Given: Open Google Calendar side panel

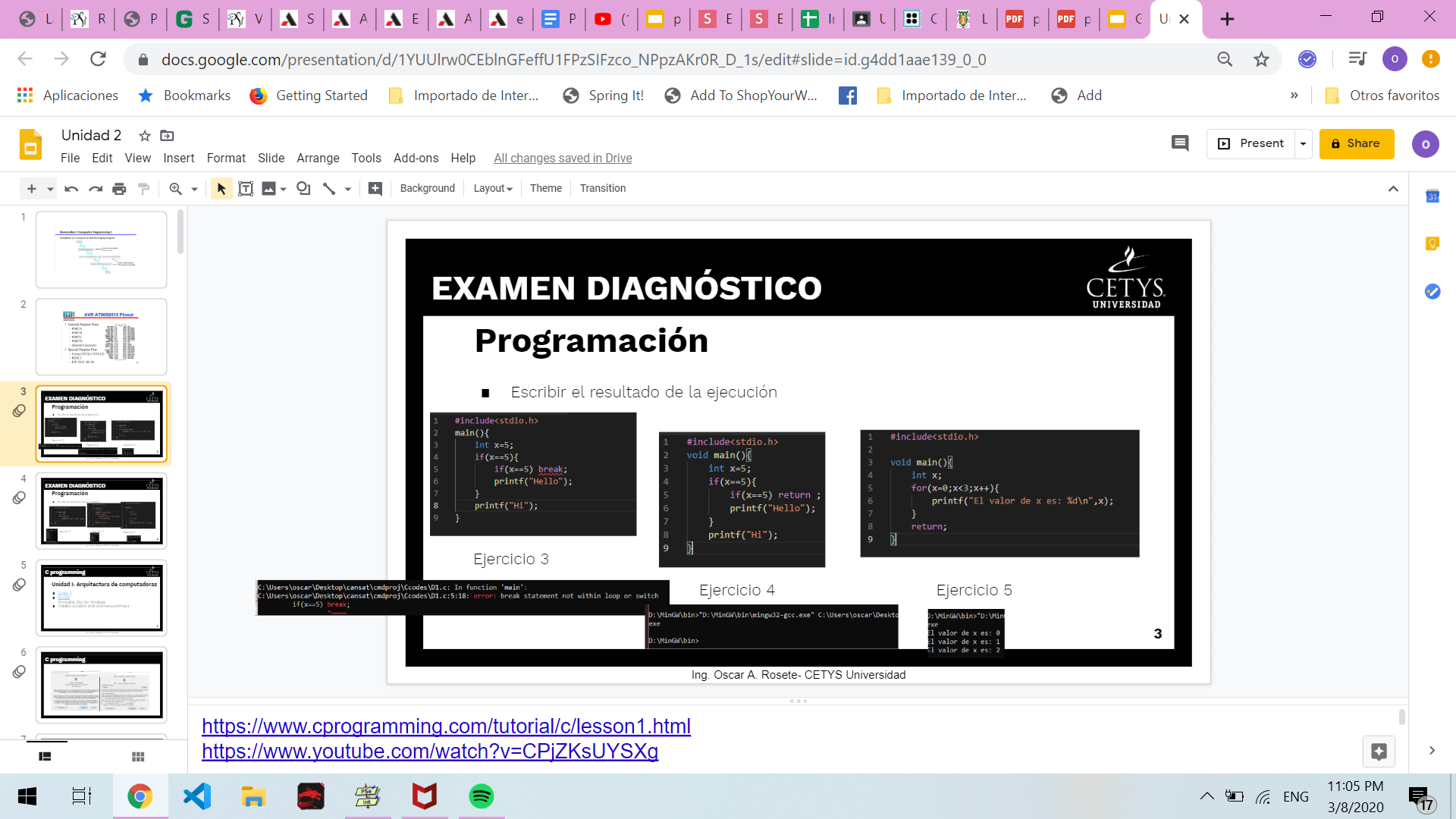Looking at the screenshot, I should (1432, 196).
